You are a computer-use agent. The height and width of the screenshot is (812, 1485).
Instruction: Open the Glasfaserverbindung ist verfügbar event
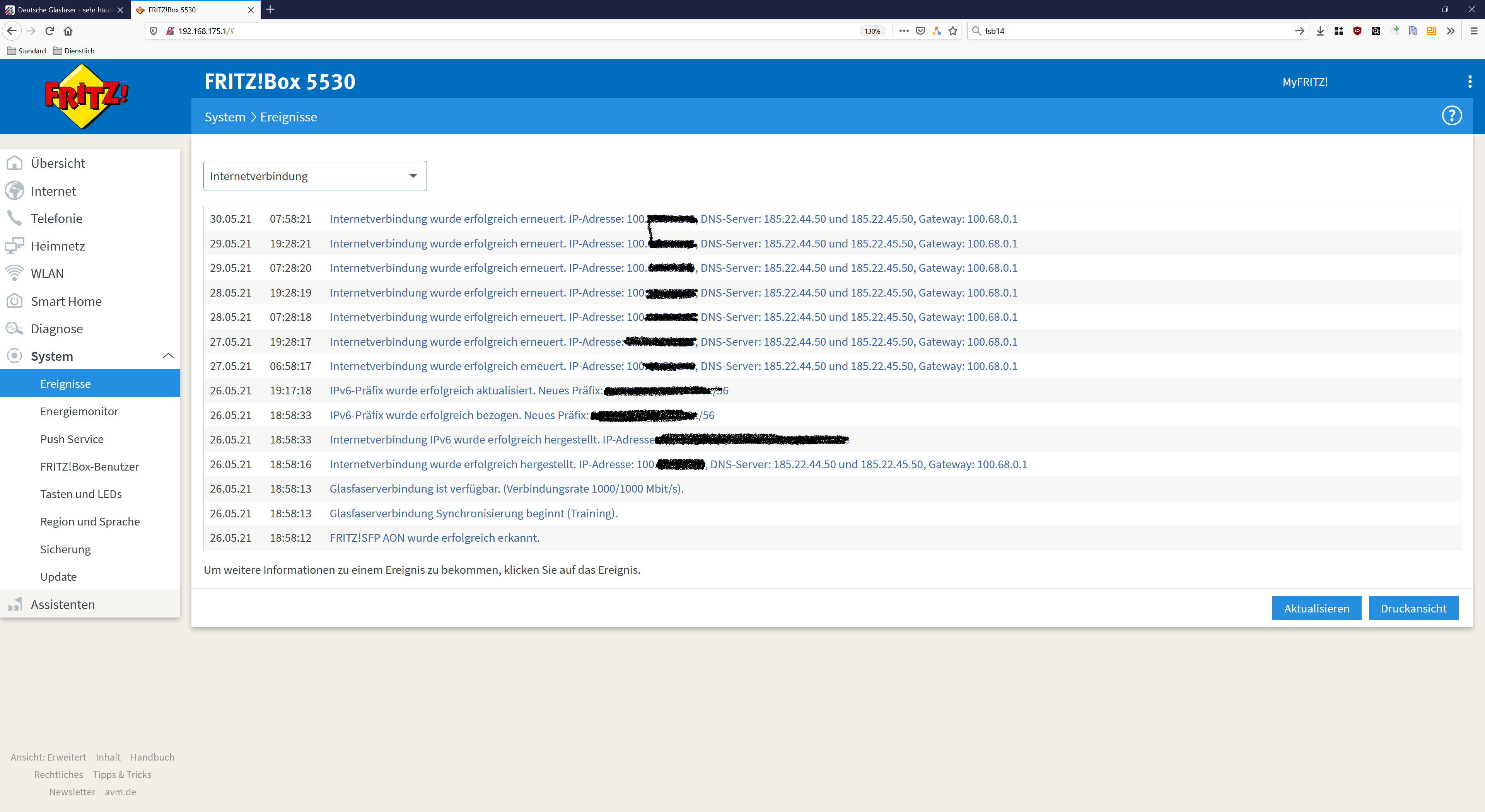(x=832, y=489)
